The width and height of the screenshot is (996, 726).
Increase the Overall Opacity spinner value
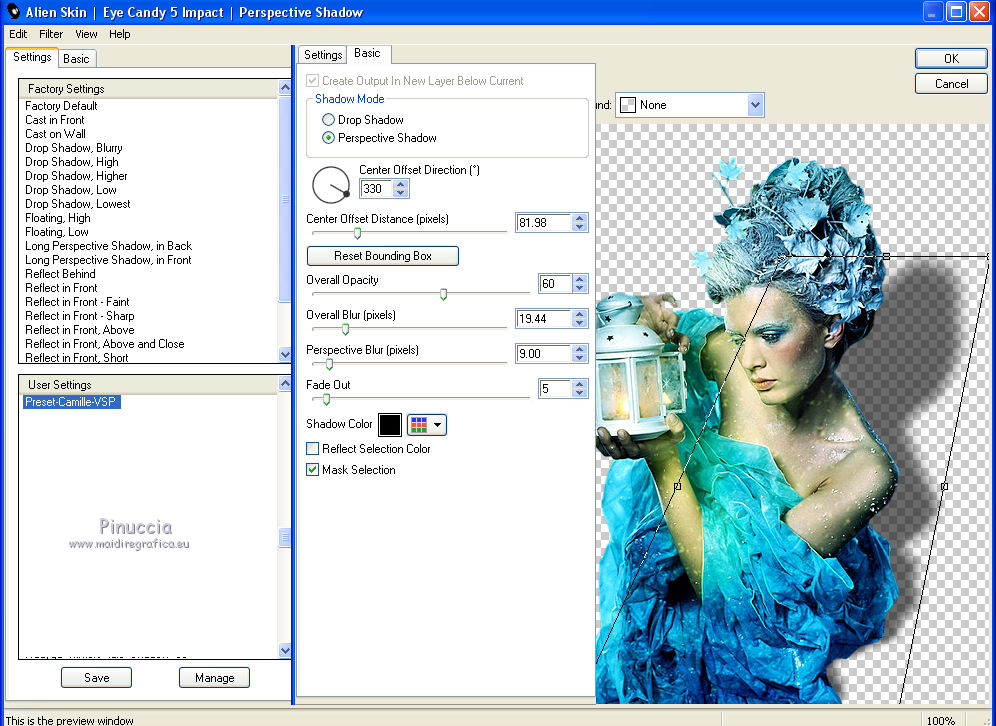coord(581,278)
